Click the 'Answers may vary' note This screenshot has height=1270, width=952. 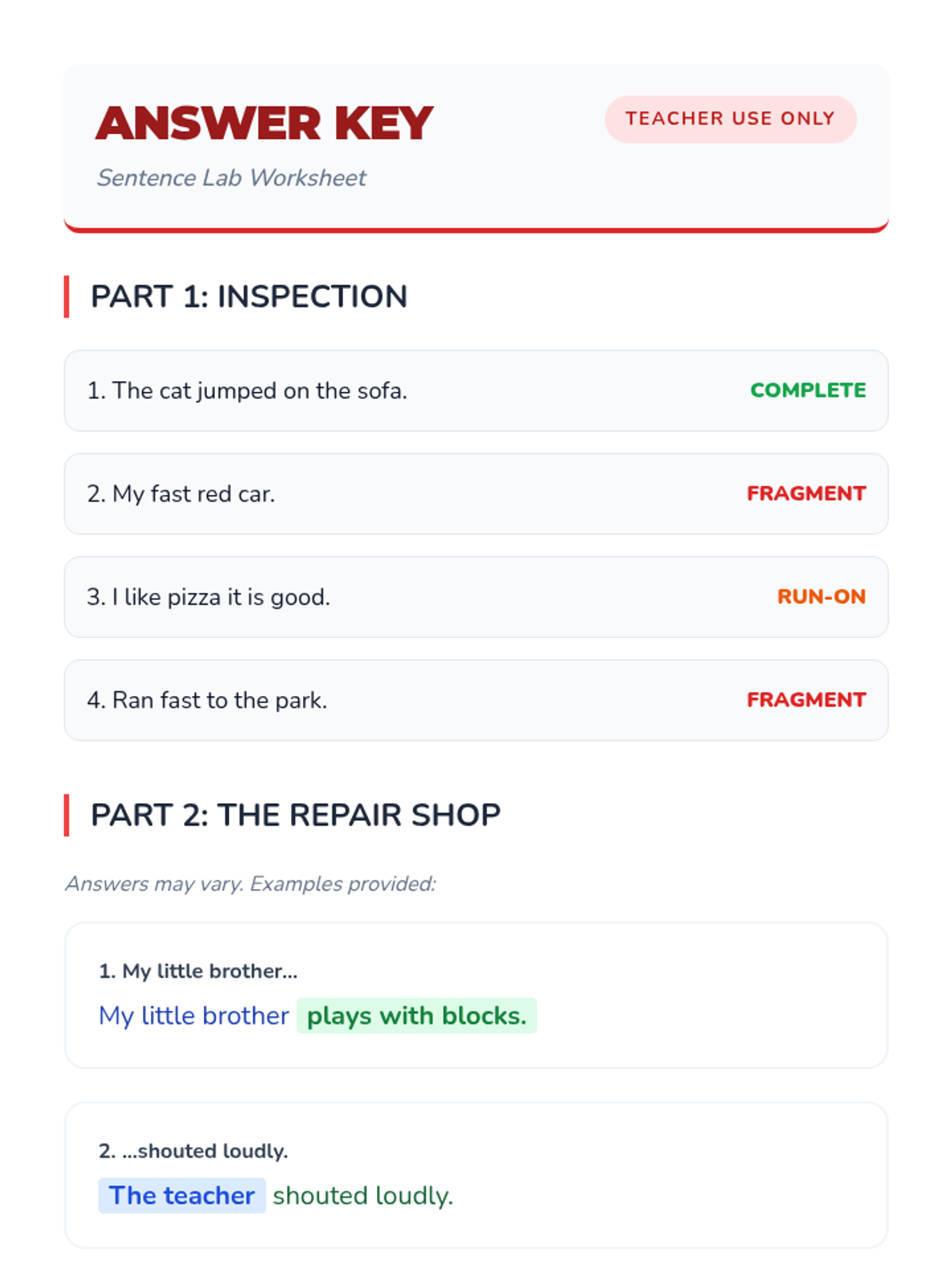(251, 883)
